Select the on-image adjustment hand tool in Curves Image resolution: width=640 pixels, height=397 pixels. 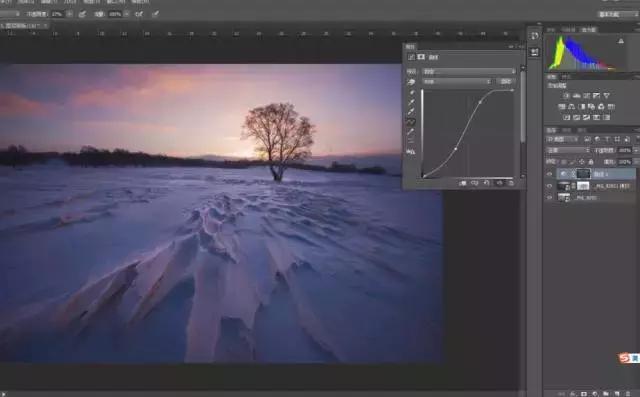click(x=411, y=82)
